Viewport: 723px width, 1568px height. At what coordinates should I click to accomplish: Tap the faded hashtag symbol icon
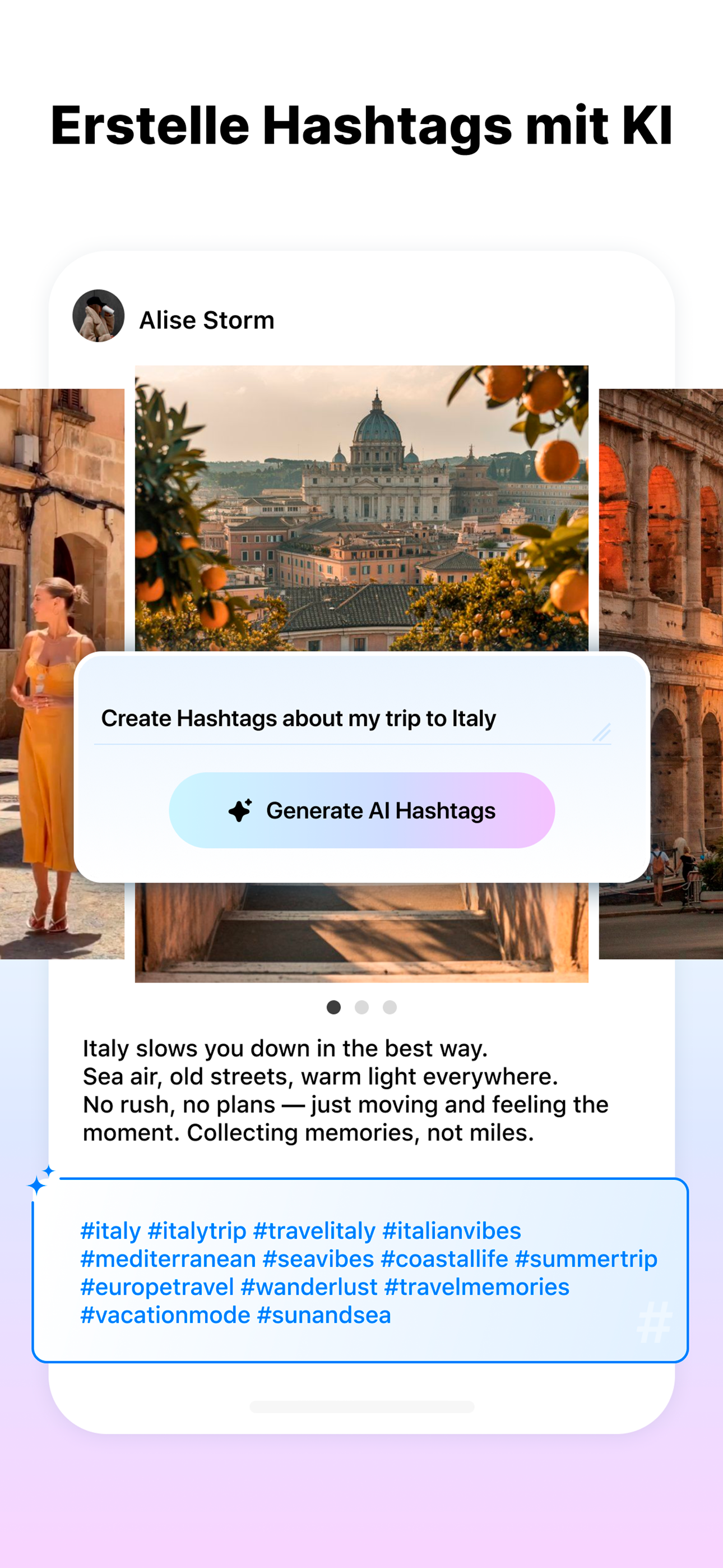tap(655, 1322)
